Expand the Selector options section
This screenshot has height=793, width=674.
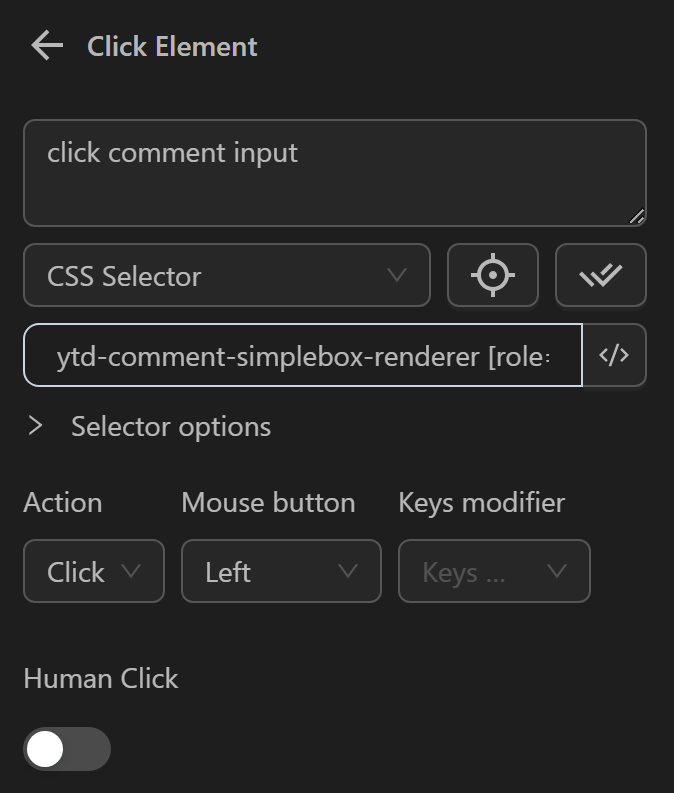click(170, 427)
